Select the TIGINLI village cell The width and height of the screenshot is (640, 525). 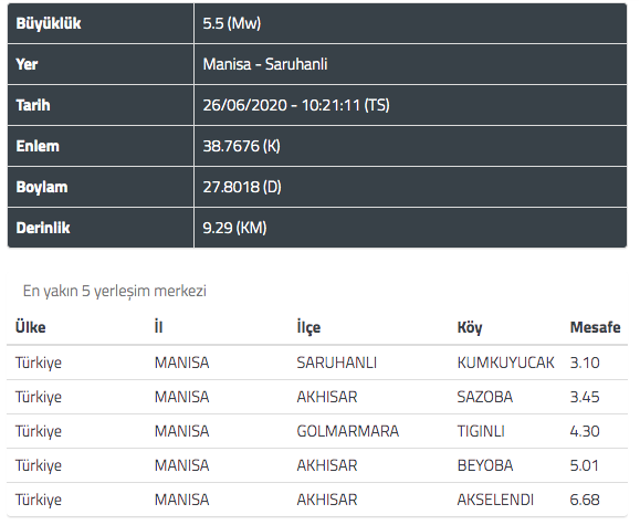(x=480, y=431)
